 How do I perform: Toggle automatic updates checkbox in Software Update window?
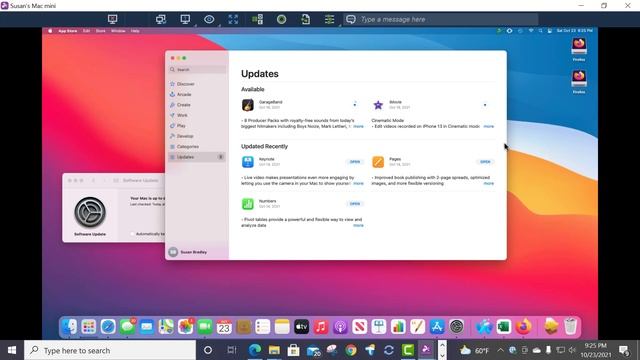click(x=132, y=233)
